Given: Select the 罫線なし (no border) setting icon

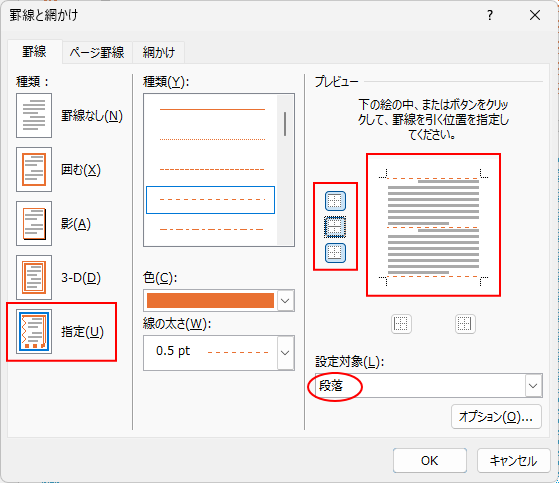Looking at the screenshot, I should tap(34, 115).
